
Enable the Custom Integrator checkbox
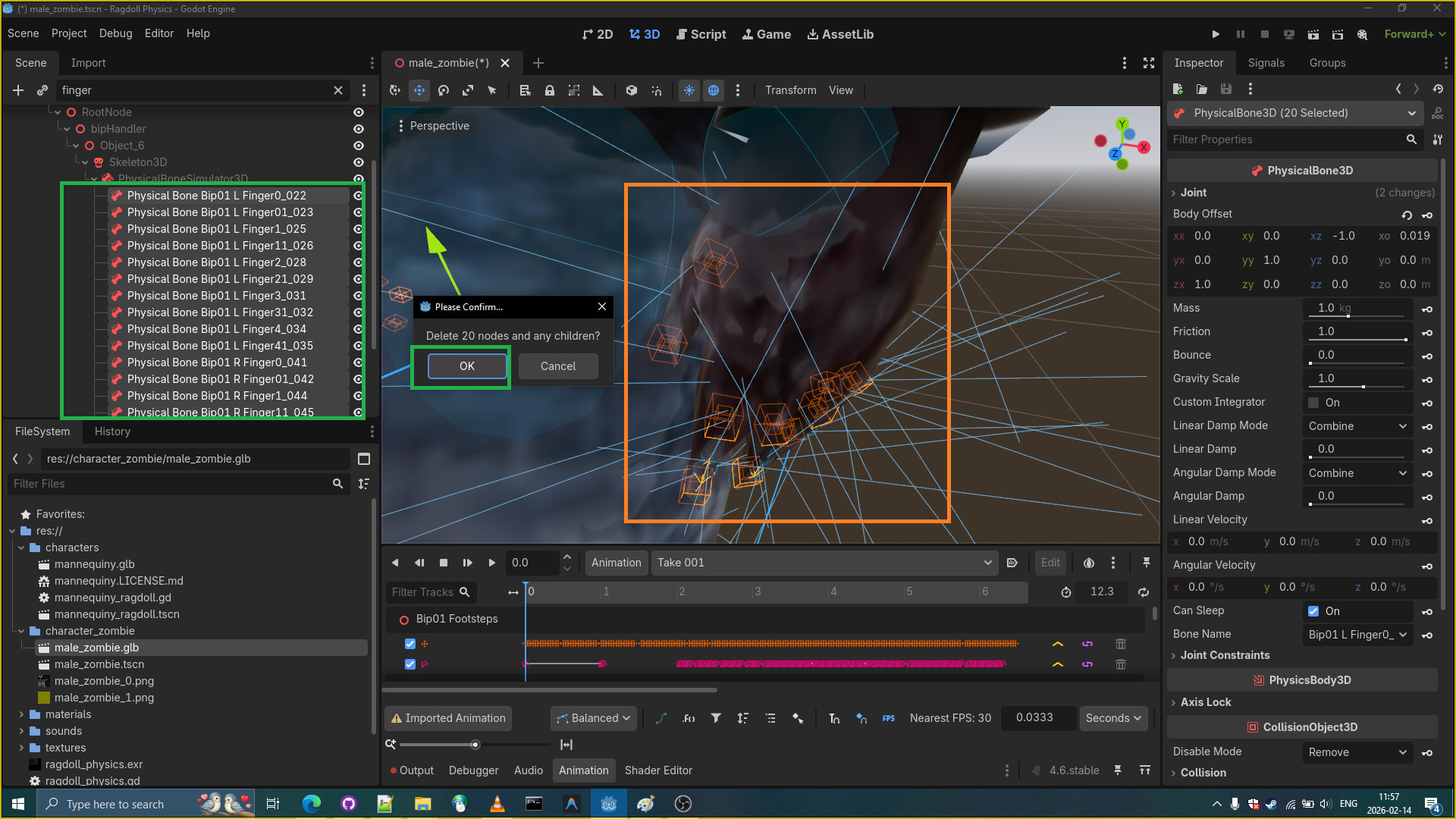click(1313, 403)
